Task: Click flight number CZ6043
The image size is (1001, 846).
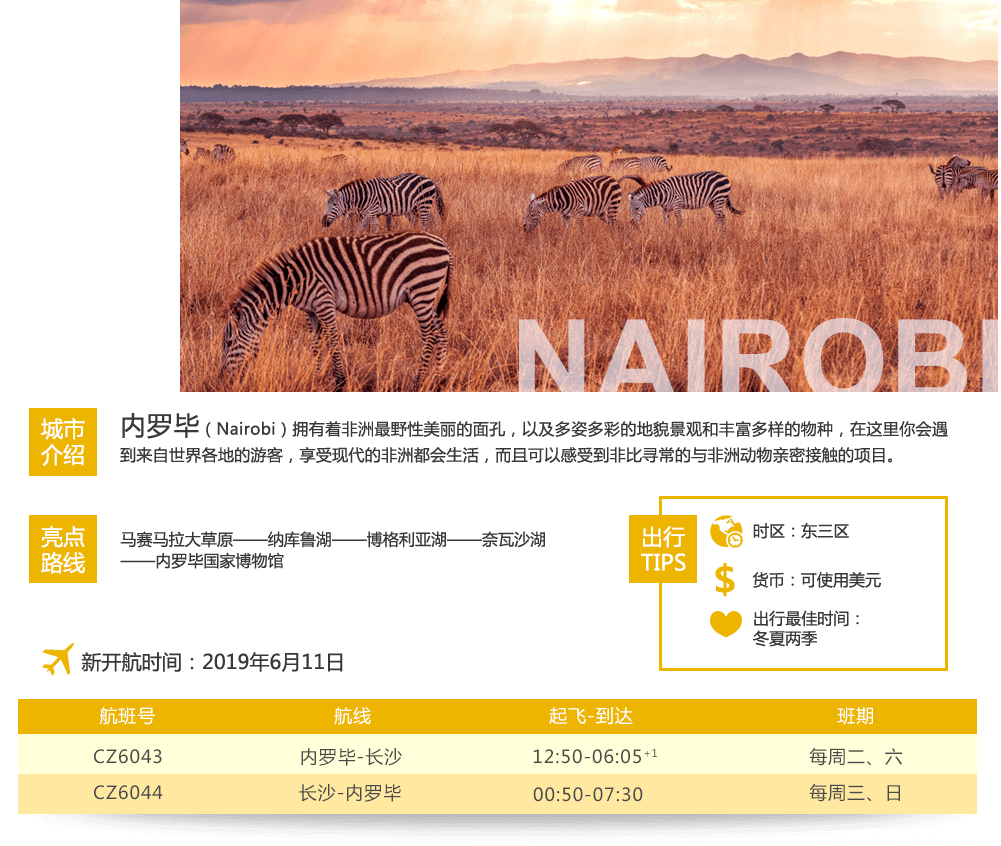Action: pyautogui.click(x=127, y=756)
